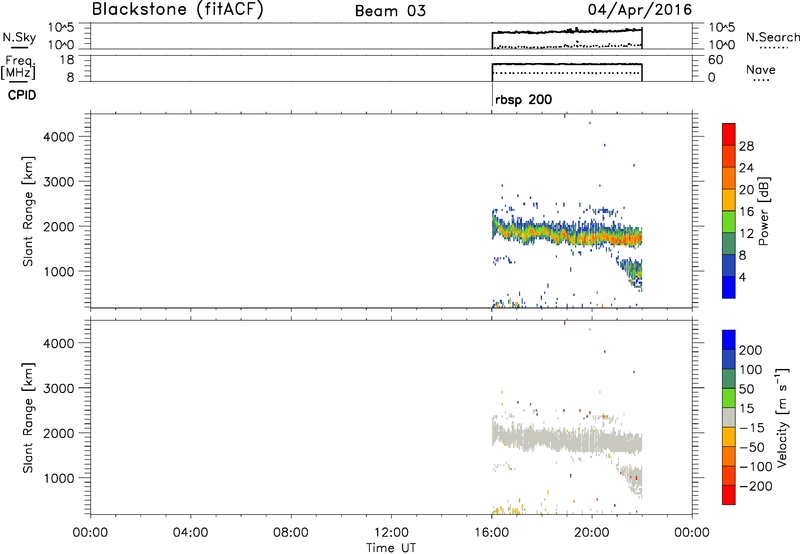Screen dimensions: 800x554
Task: Click the '16:00' time tick label
Action: coord(491,533)
